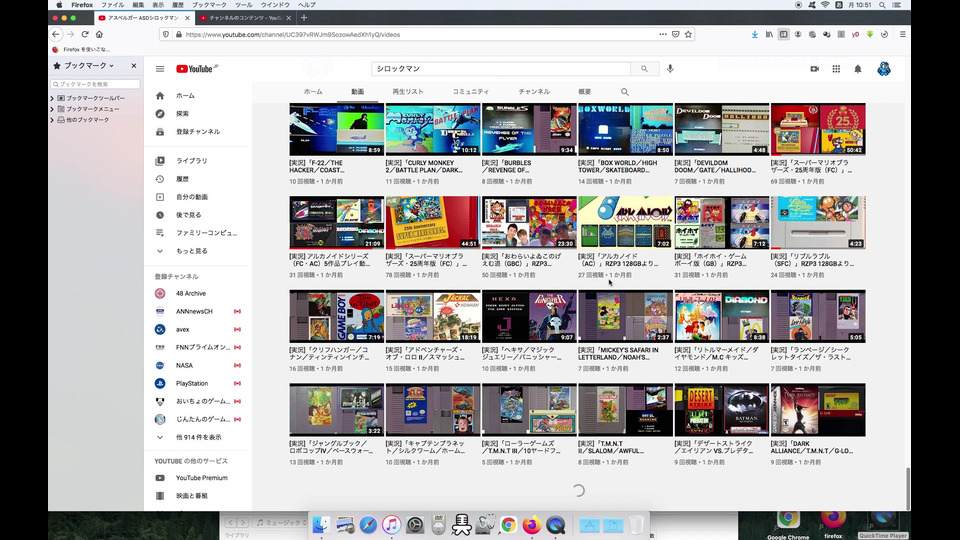960x540 pixels.
Task: Expand ブックマークメニュー tree folder
Action: pyautogui.click(x=52, y=109)
